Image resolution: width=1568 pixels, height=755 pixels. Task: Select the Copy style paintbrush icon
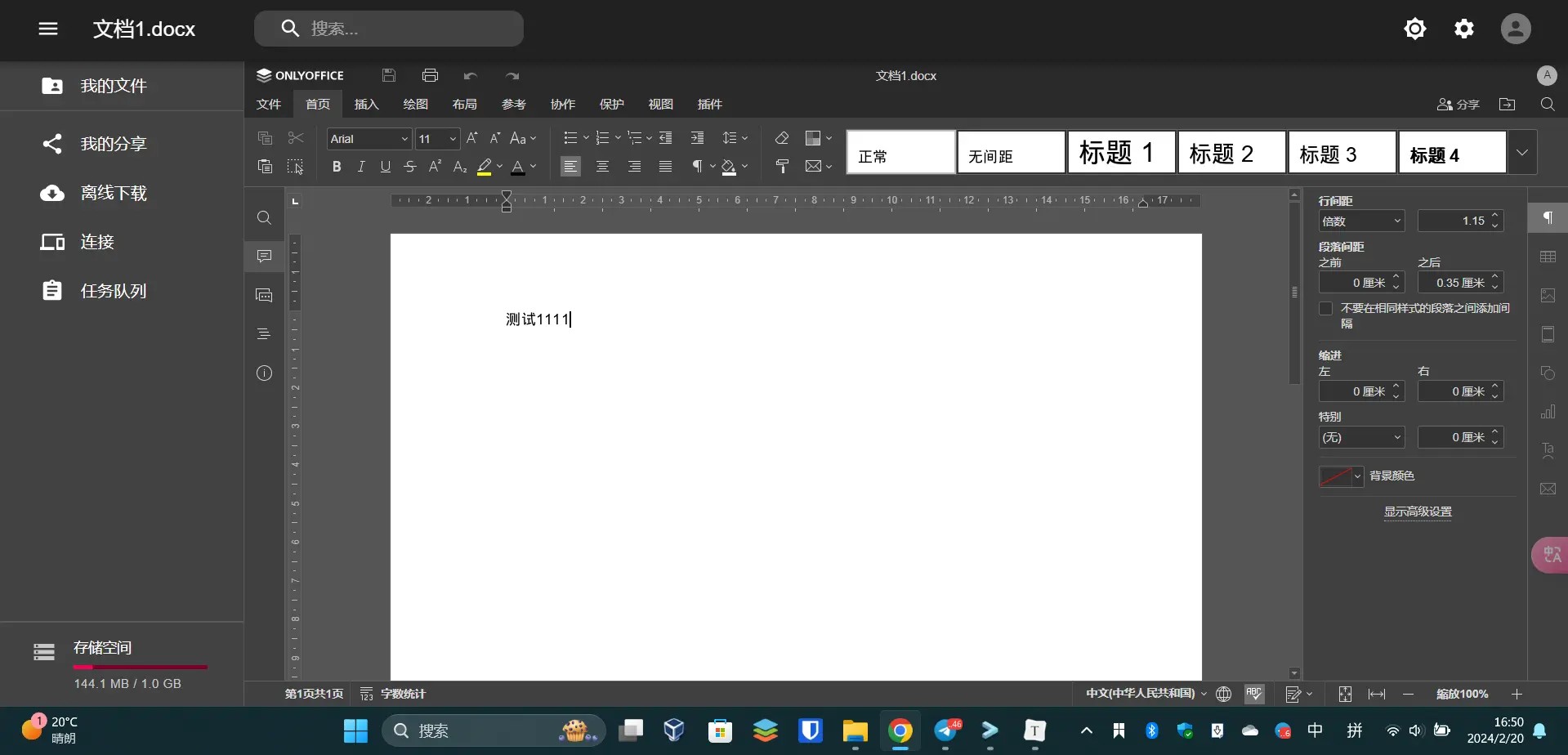point(782,167)
